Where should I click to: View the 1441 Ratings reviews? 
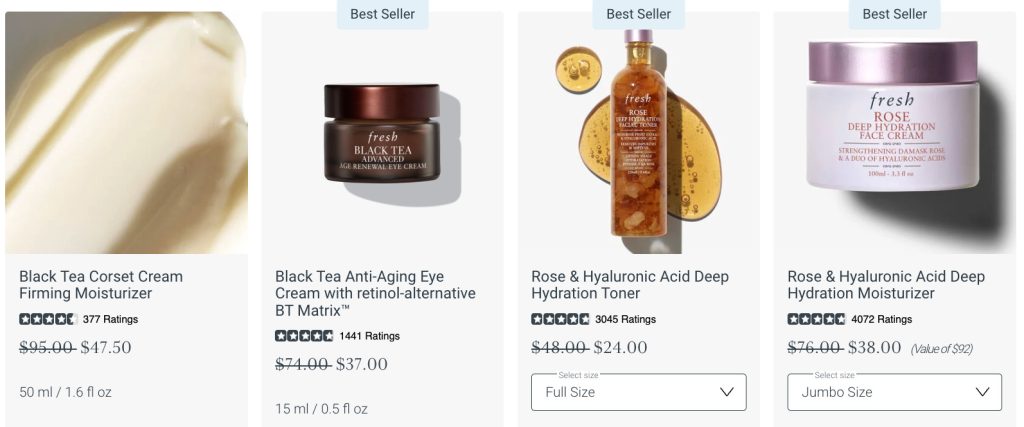tap(370, 336)
